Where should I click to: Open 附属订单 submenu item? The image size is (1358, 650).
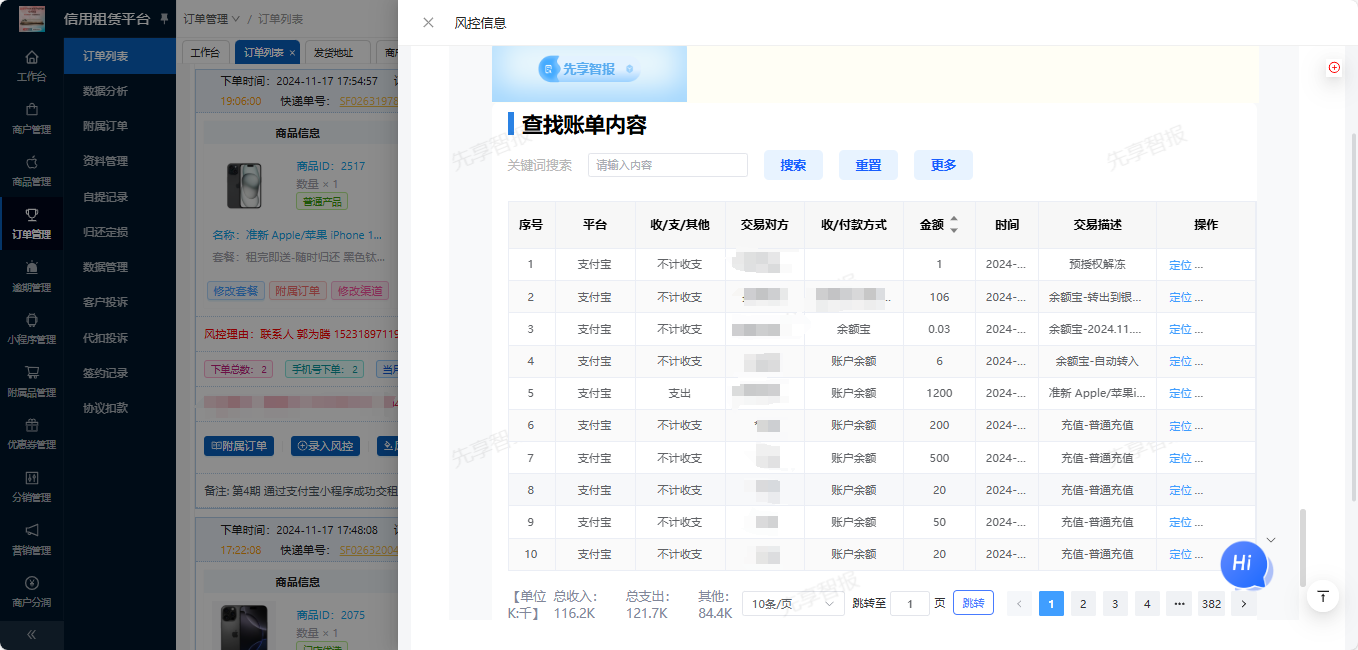tap(120, 126)
